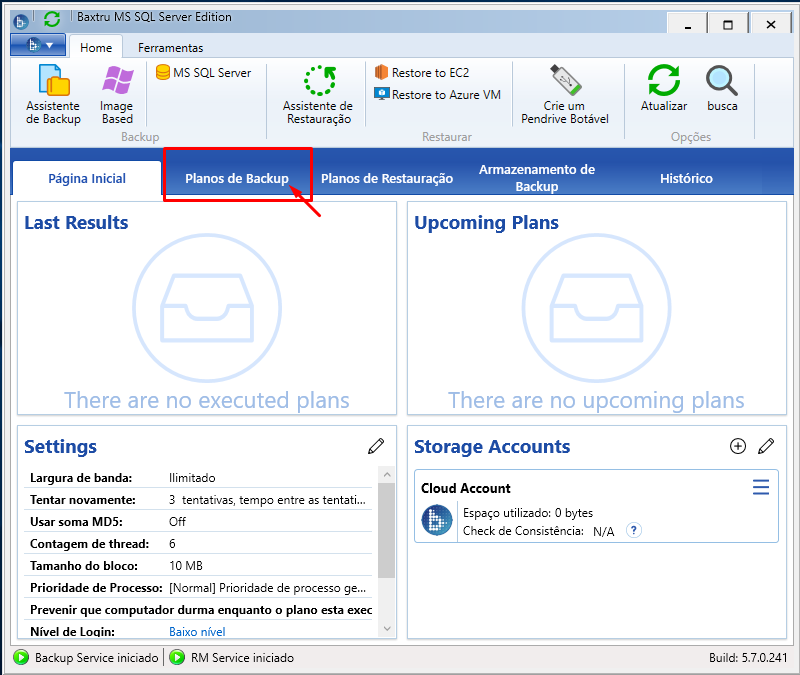800x675 pixels.
Task: Click the Cloud Account storage logo
Action: coord(437,520)
